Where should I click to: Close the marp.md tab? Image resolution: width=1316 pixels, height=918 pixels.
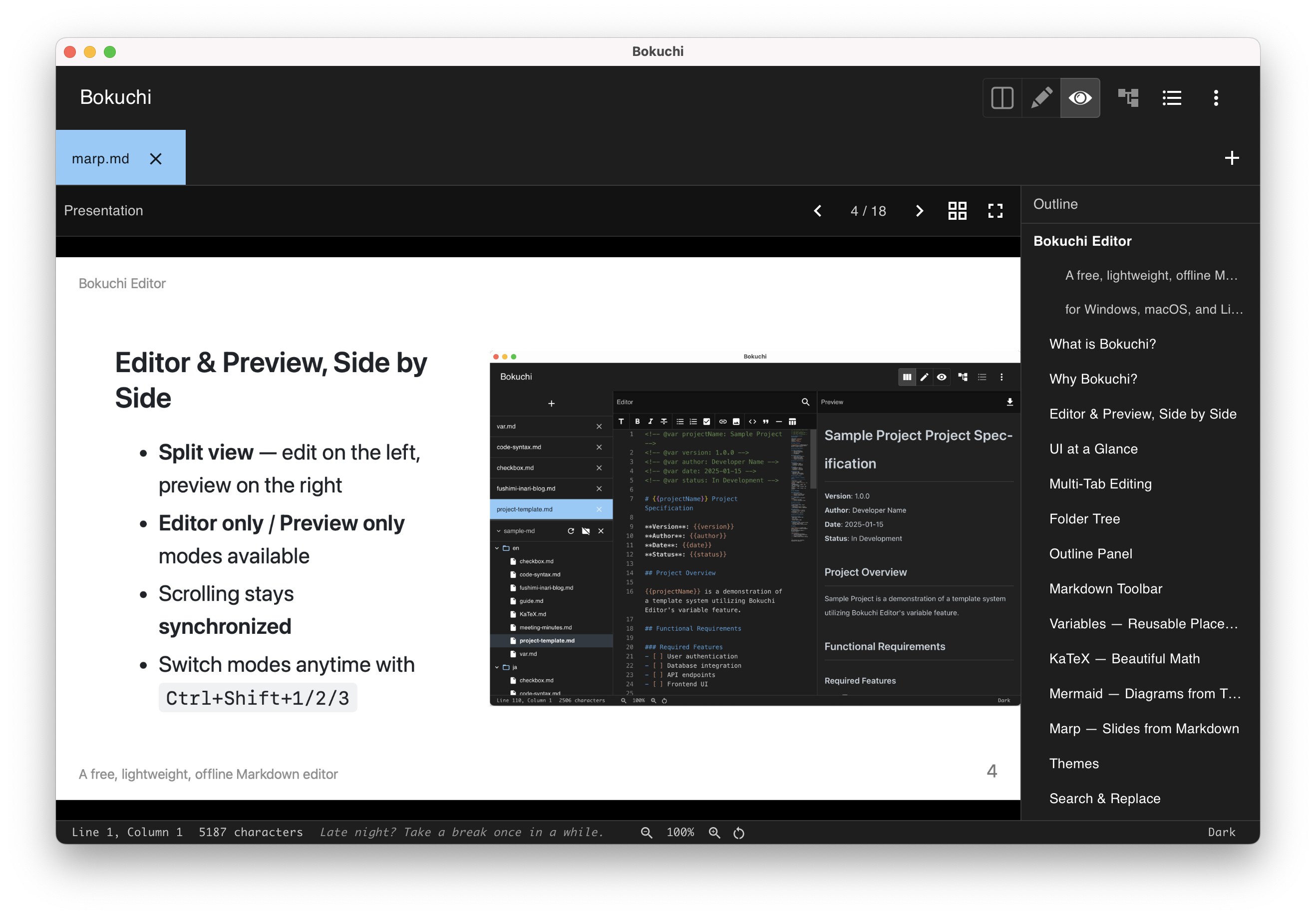pos(156,159)
